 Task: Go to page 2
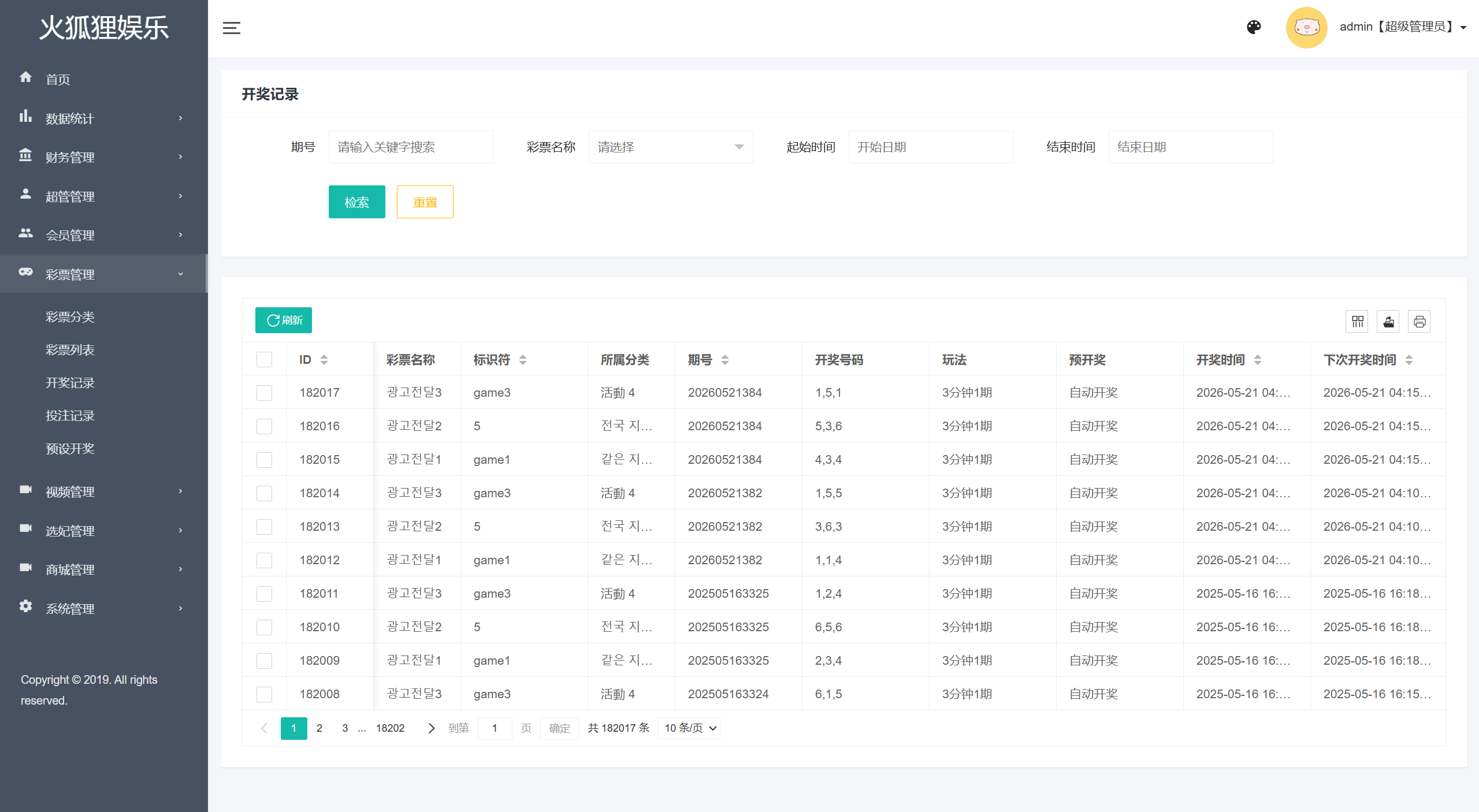(319, 728)
